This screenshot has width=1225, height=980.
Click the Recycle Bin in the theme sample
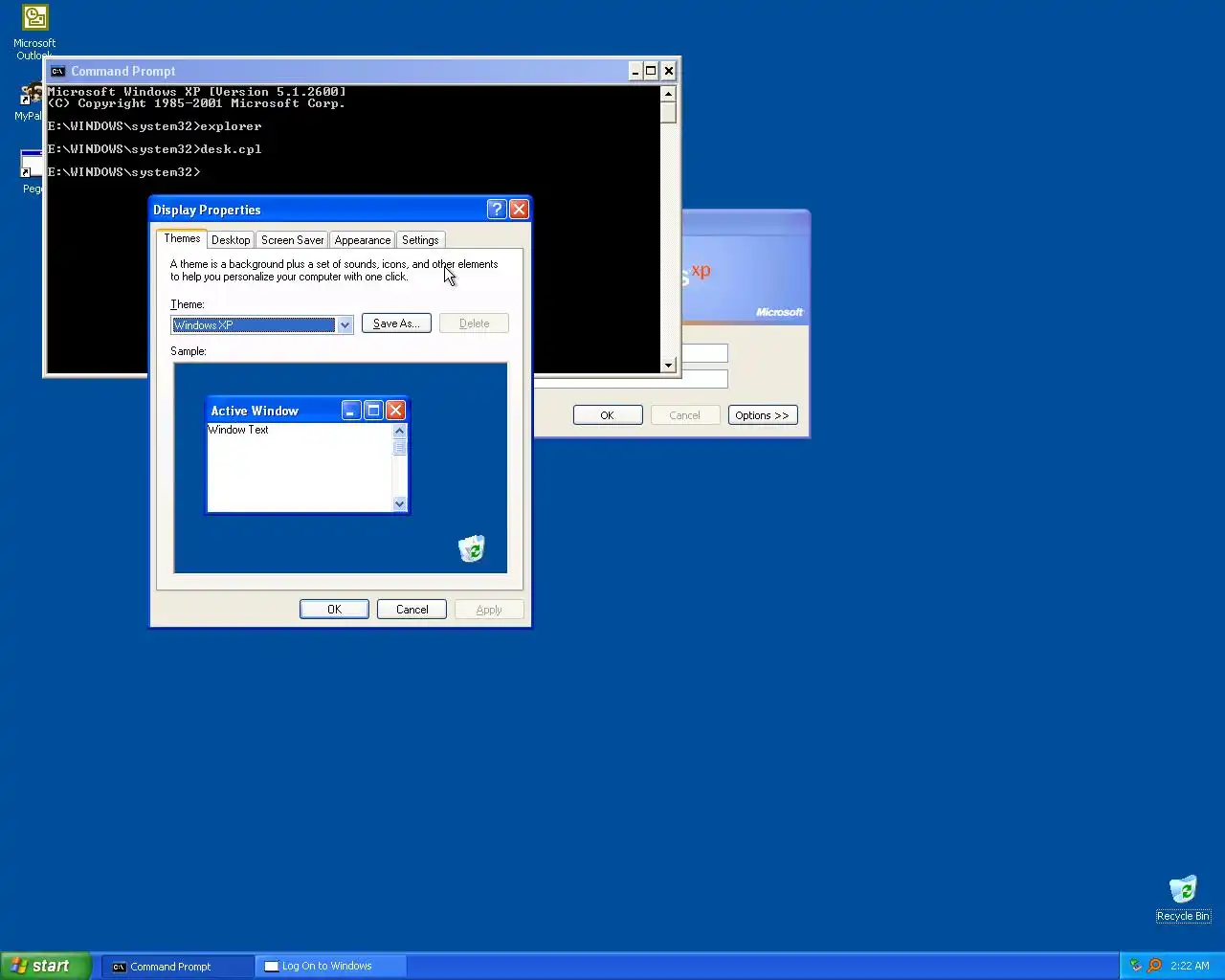point(472,548)
